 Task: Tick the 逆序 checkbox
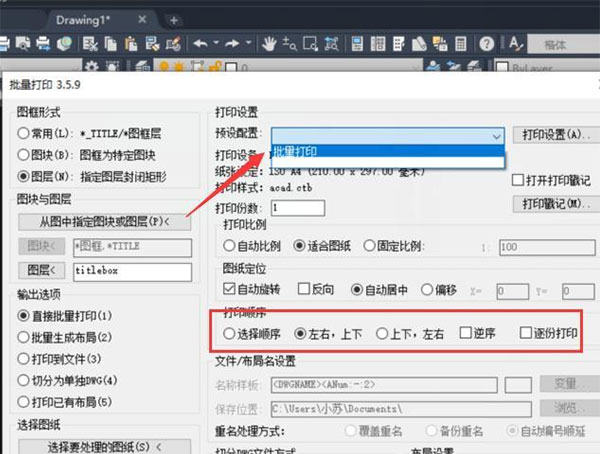(x=465, y=332)
